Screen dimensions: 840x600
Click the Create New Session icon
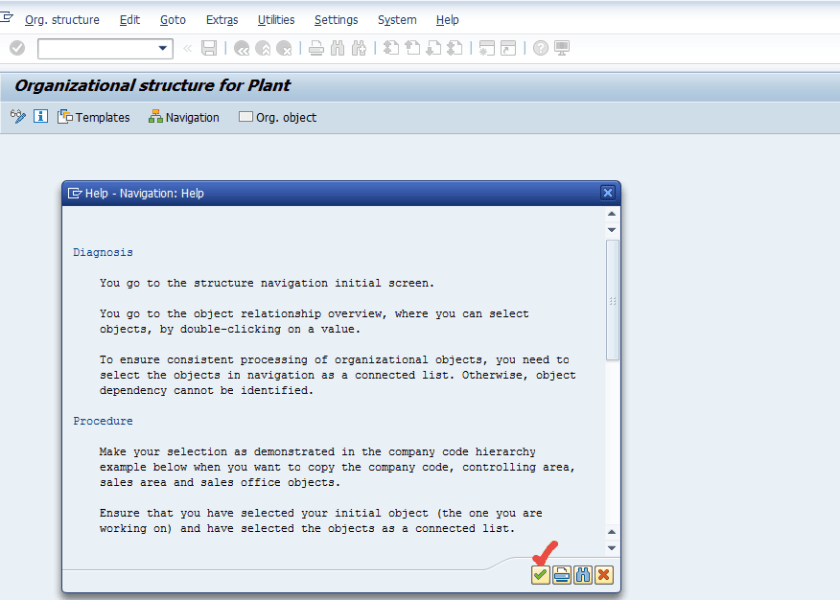tap(486, 48)
